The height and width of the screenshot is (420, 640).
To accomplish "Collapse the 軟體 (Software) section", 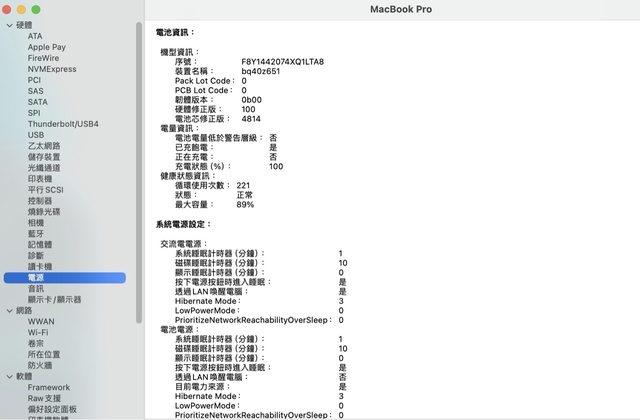I will pyautogui.click(x=8, y=376).
